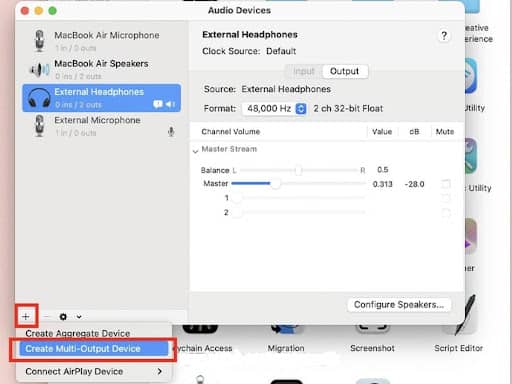The image size is (512, 384).
Task: Toggle channel 2 mute checkbox
Action: pyautogui.click(x=446, y=212)
